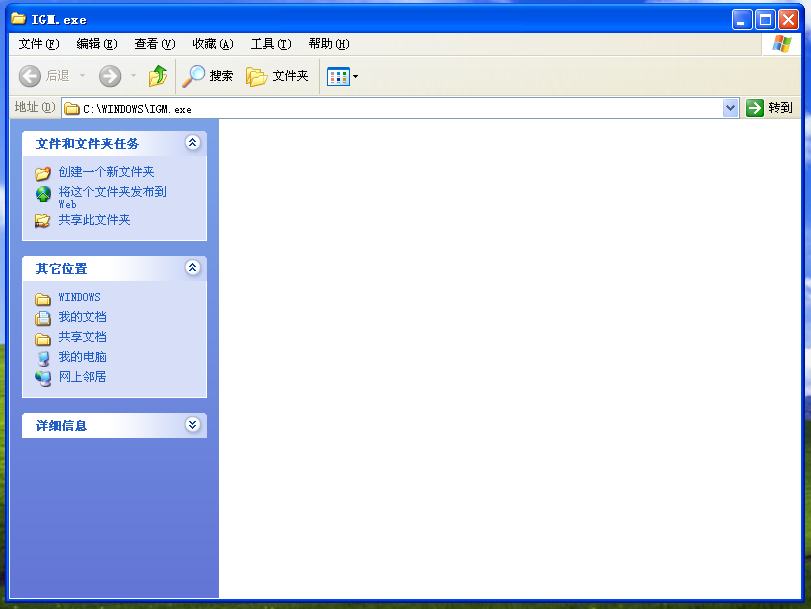The image size is (811, 609).
Task: Toggle the 文件夹 folders pane
Action: pyautogui.click(x=277, y=76)
